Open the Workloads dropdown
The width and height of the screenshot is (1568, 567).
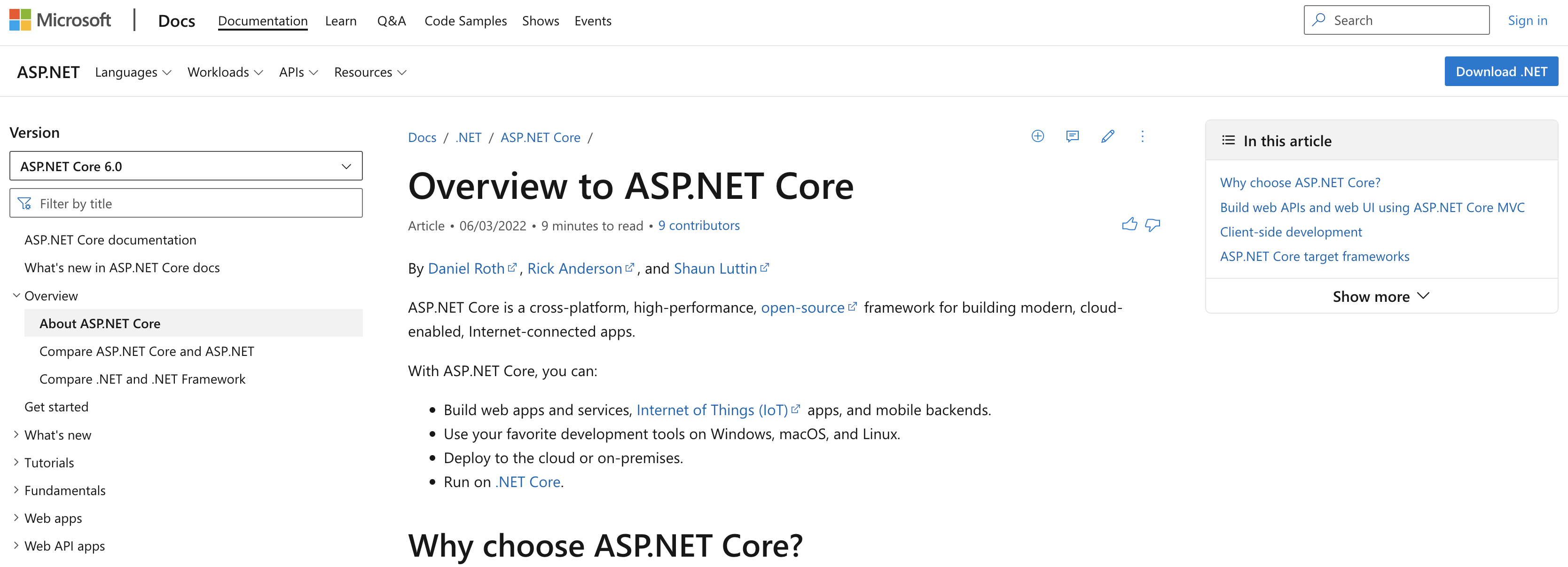225,72
